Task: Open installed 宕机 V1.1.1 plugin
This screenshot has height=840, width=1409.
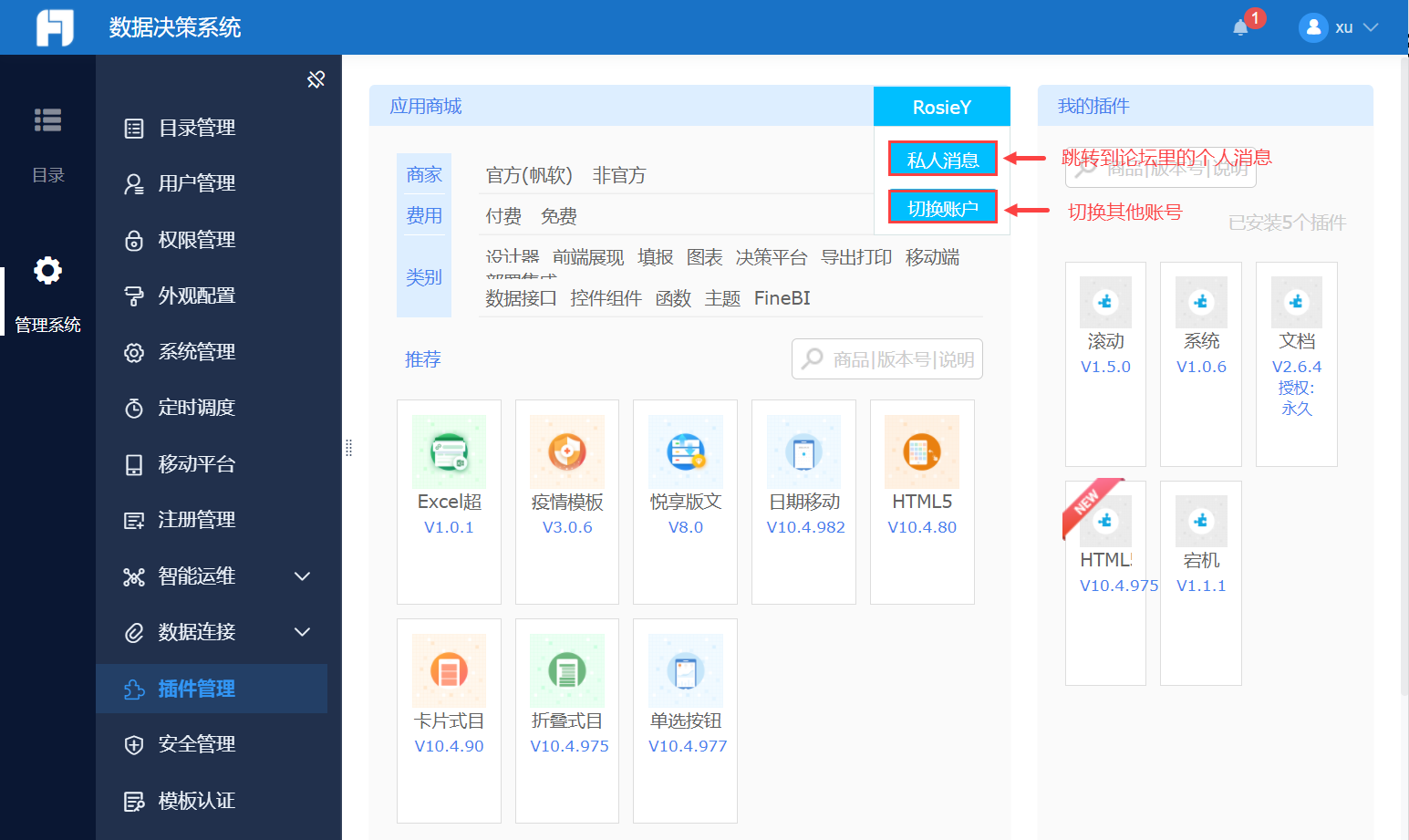Action: tap(1201, 583)
